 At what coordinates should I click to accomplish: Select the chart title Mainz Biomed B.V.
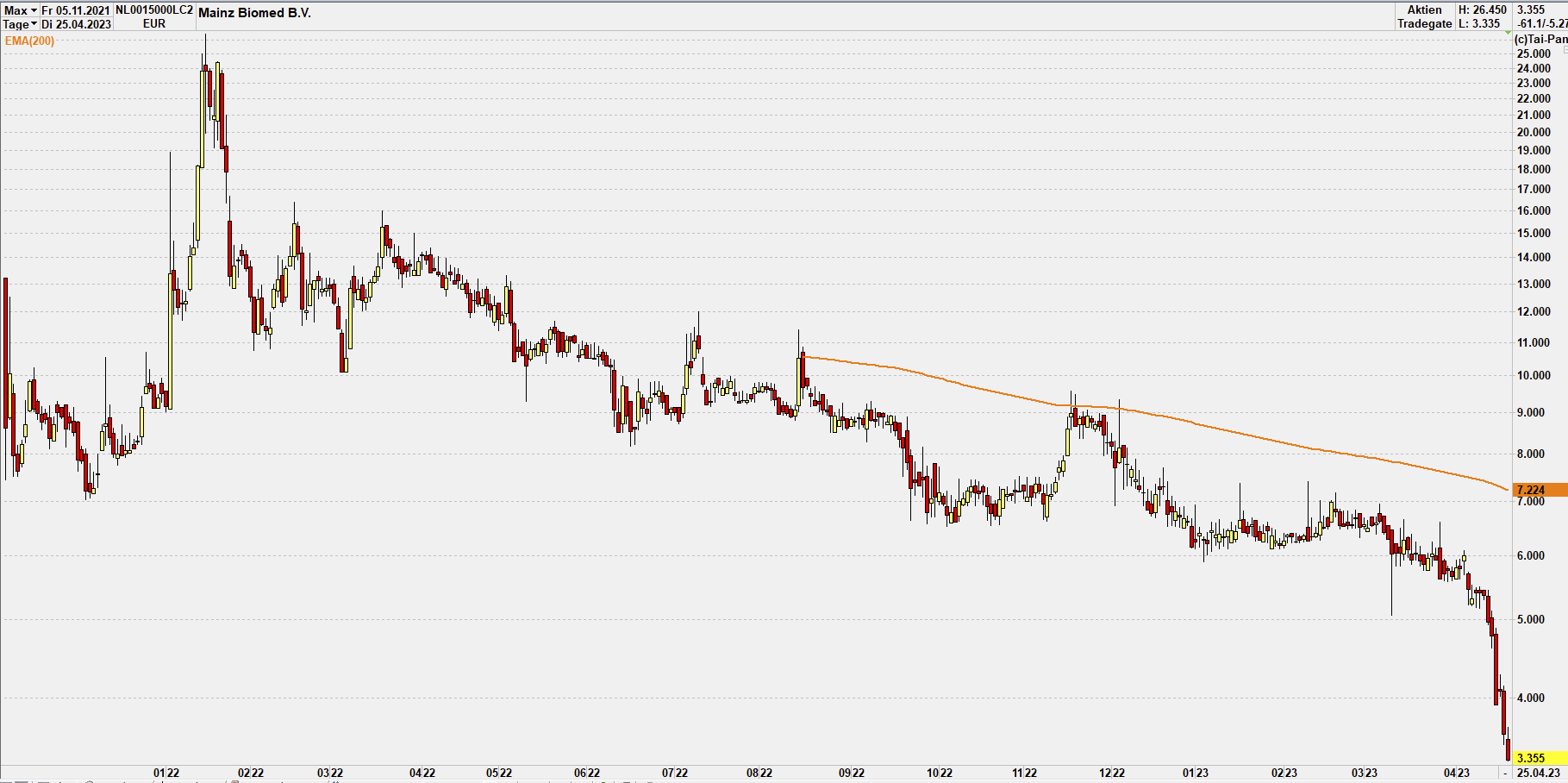pos(254,13)
